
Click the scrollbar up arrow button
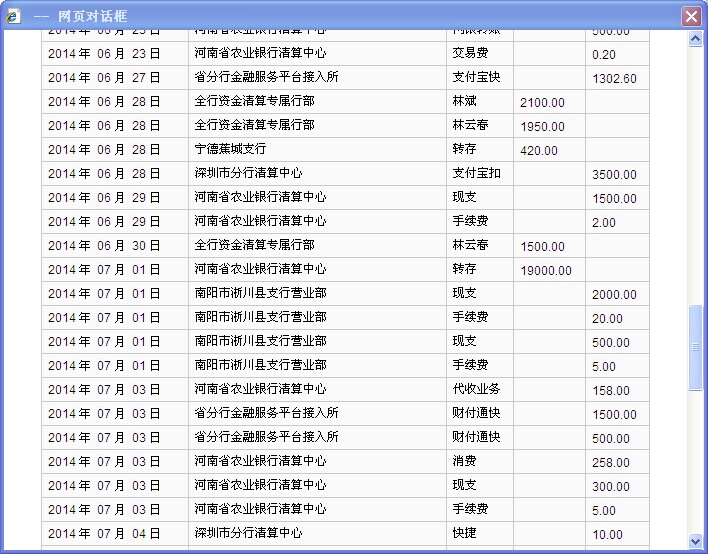click(696, 39)
